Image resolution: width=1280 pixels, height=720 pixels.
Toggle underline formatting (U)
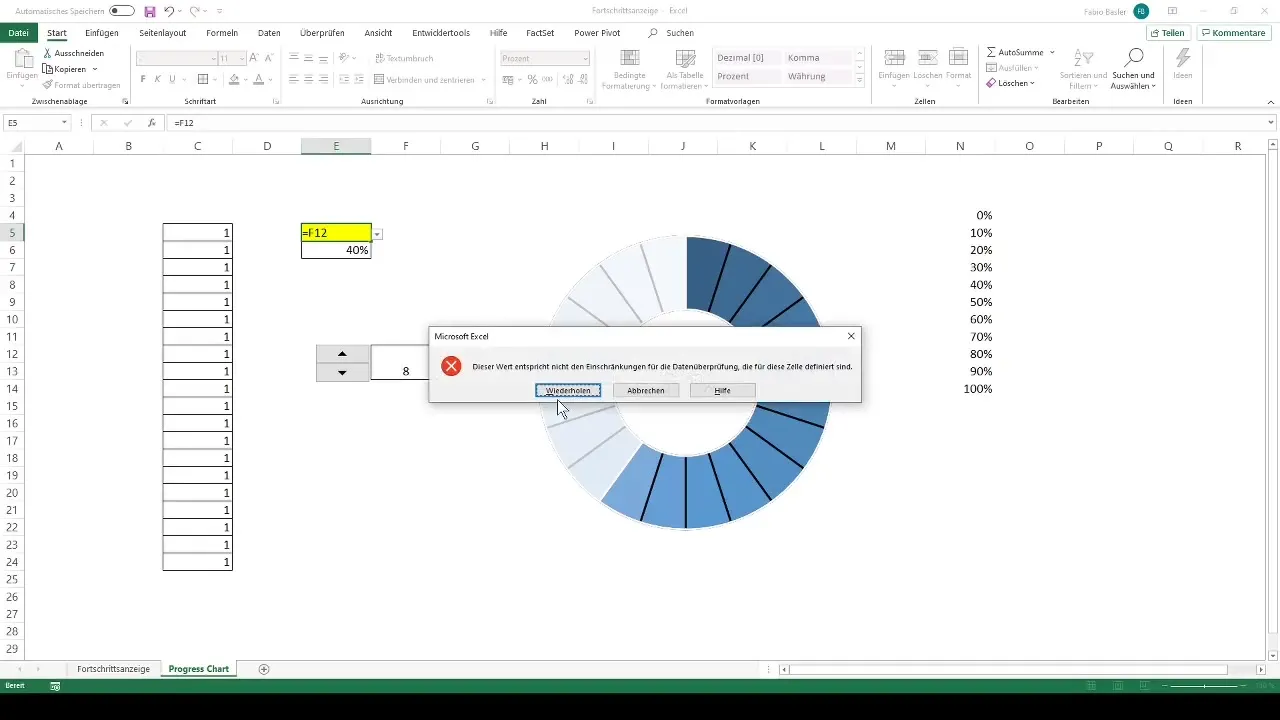click(172, 79)
